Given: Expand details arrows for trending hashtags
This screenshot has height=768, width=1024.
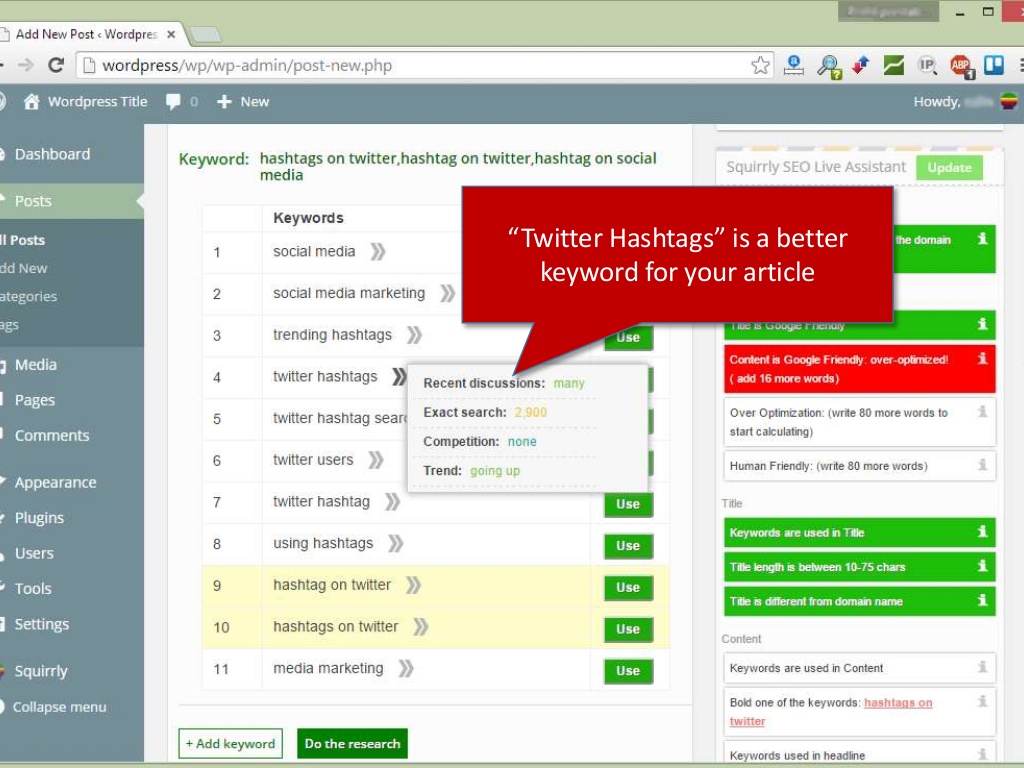Looking at the screenshot, I should 414,335.
